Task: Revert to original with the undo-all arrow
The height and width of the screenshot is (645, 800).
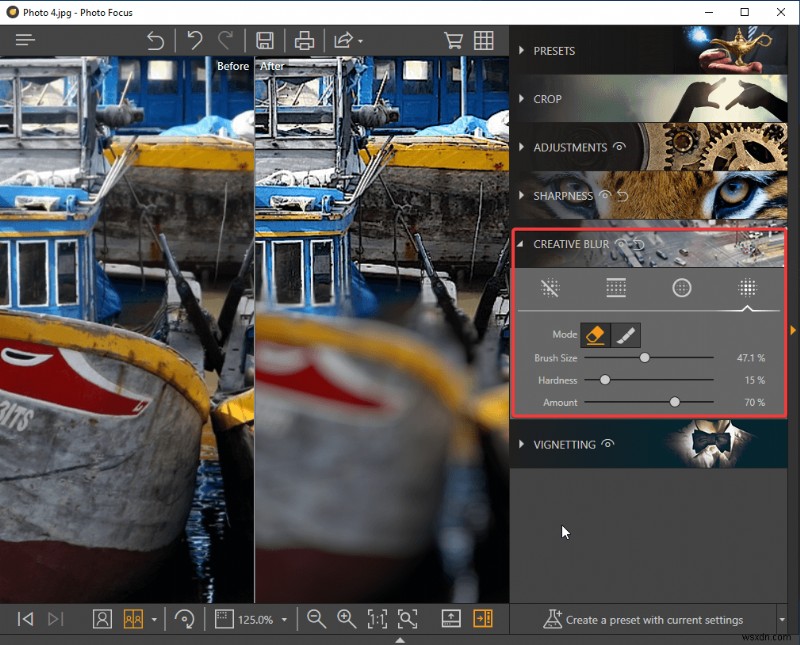Action: tap(155, 40)
